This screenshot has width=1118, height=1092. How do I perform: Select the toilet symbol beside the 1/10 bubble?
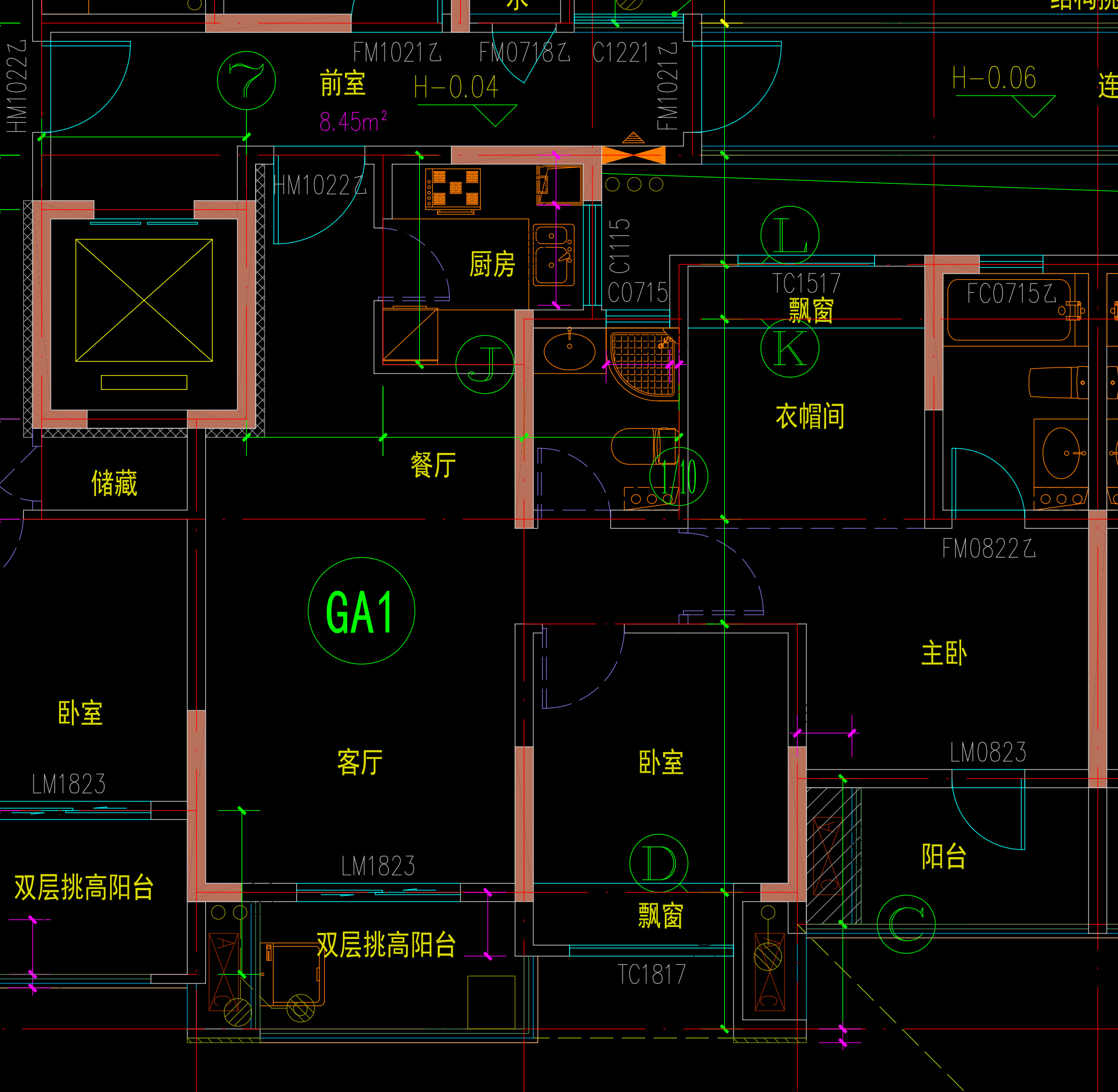(644, 446)
